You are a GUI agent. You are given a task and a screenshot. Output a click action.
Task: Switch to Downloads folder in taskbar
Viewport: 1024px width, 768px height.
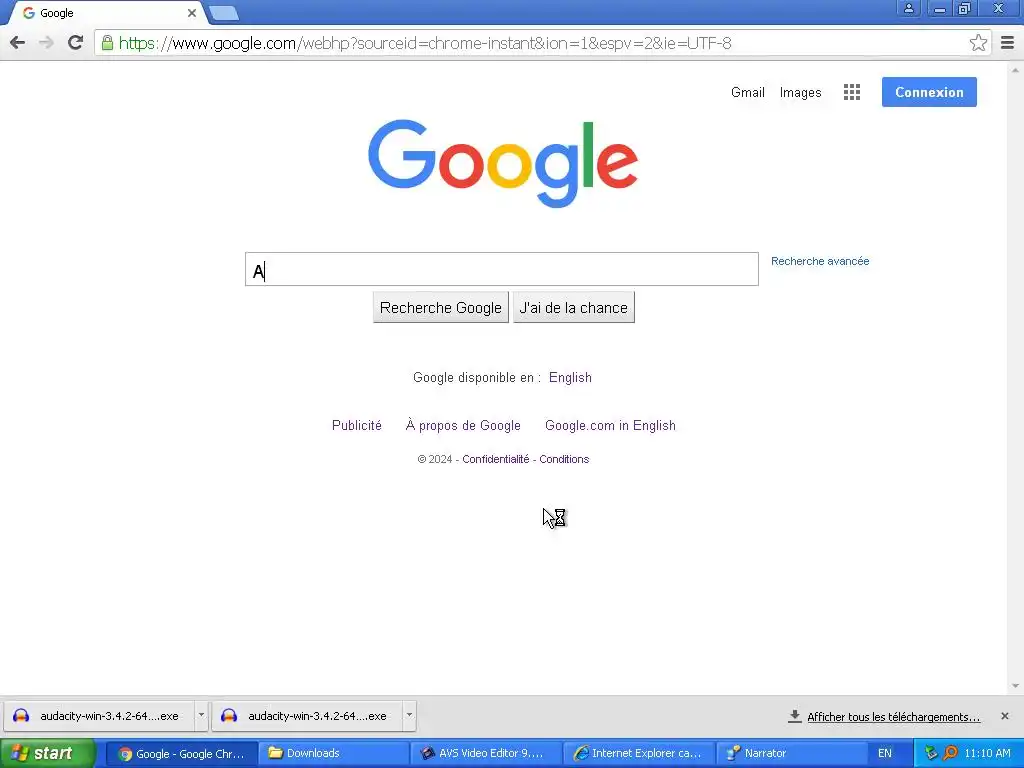pyautogui.click(x=334, y=754)
